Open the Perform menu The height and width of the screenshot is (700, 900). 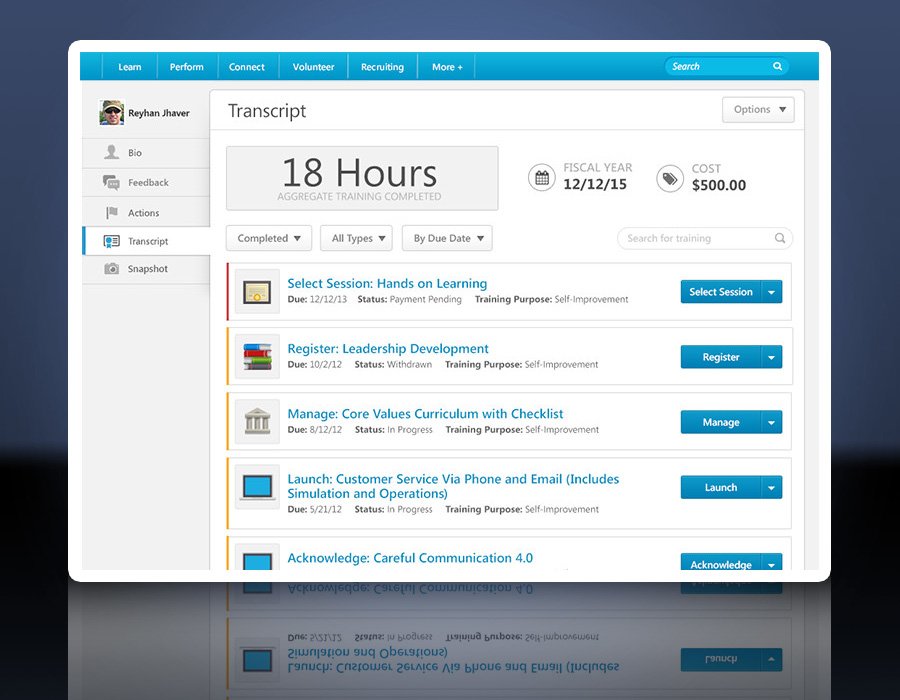pos(187,67)
